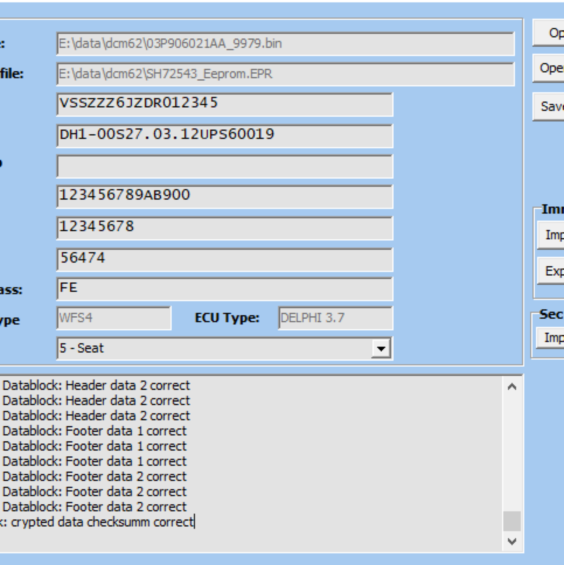Viewport: 564px width, 565px height.
Task: Click the Save button at right
Action: click(x=549, y=107)
